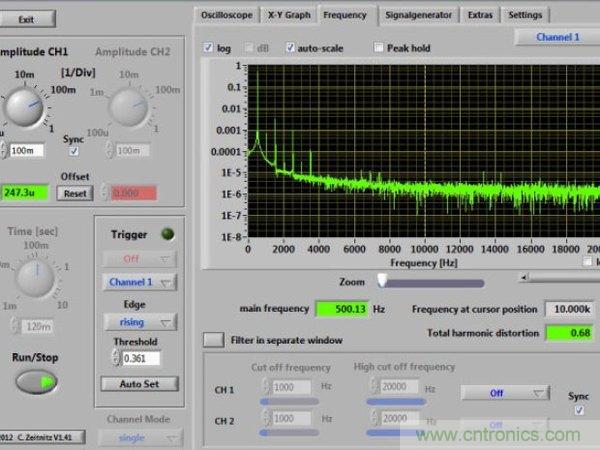
Task: Click the Trigger status LED
Action: click(167, 235)
